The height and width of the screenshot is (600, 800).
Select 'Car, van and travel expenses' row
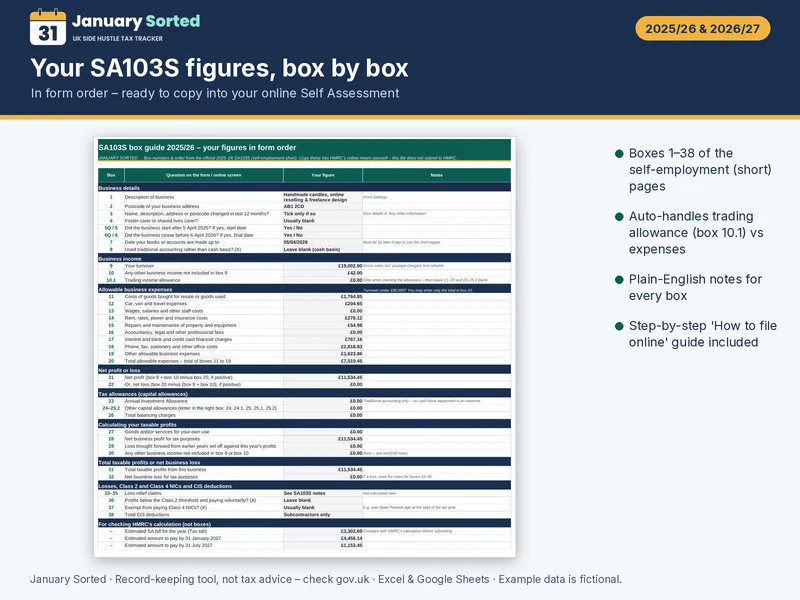(304, 304)
